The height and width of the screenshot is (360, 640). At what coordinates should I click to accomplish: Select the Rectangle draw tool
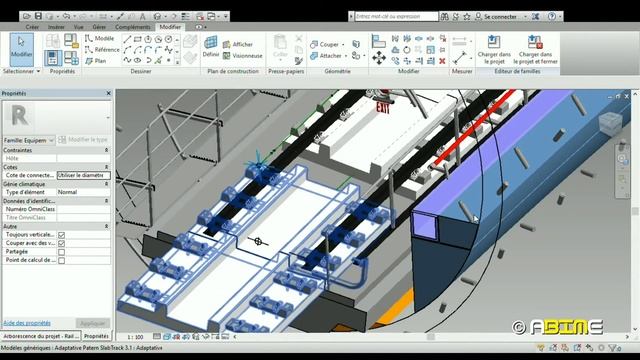coord(138,39)
